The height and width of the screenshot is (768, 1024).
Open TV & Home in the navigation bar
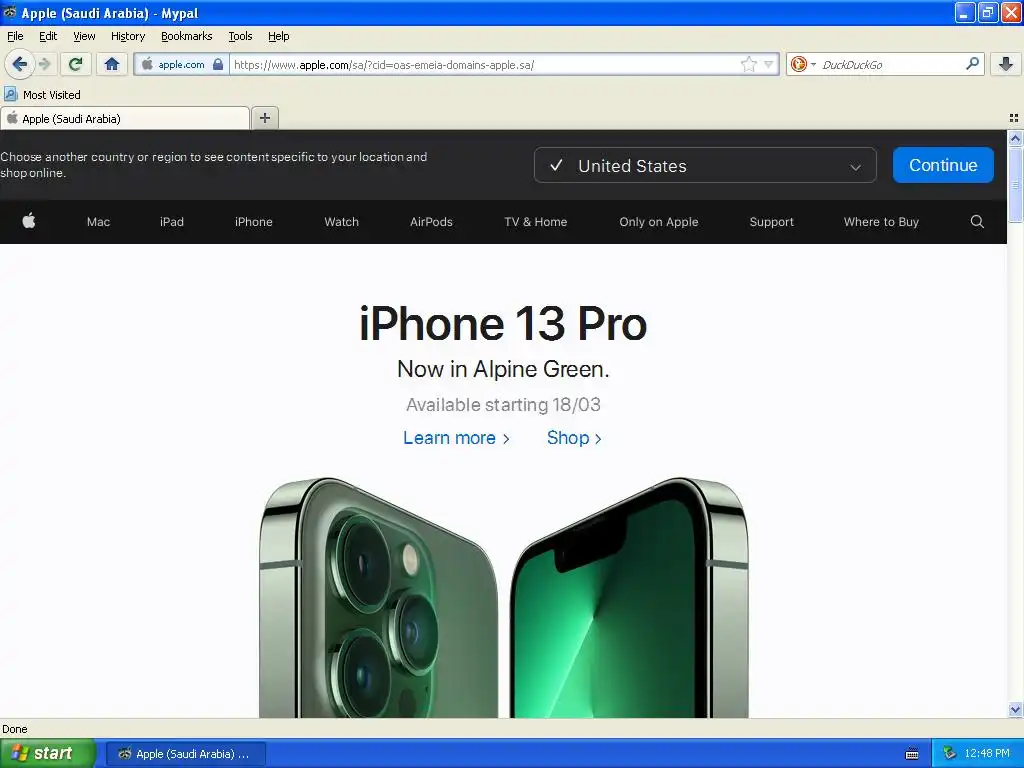click(536, 222)
